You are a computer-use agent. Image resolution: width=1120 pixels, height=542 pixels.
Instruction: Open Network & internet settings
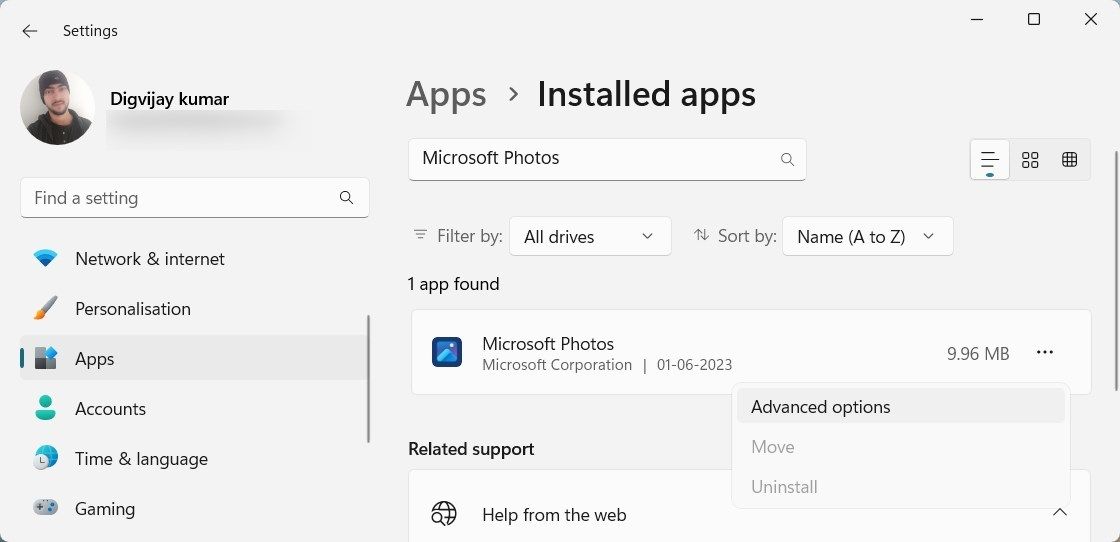[x=150, y=259]
